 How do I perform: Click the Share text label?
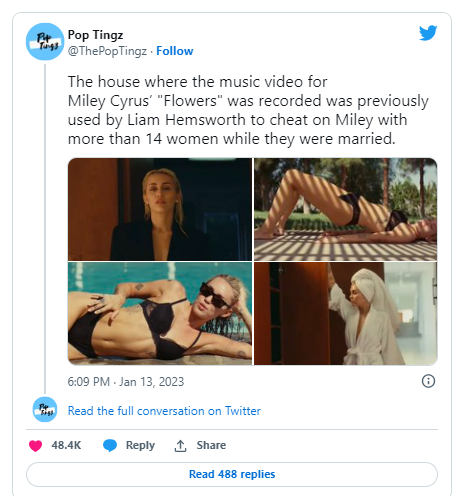pos(211,445)
